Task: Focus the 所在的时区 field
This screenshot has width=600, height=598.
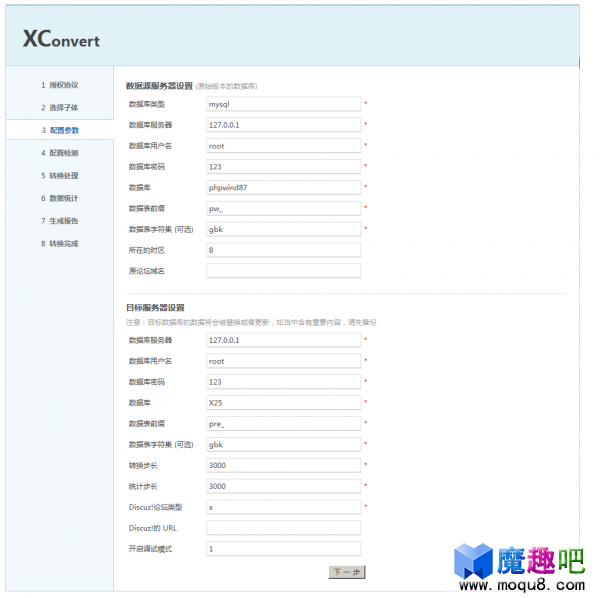Action: (x=284, y=250)
